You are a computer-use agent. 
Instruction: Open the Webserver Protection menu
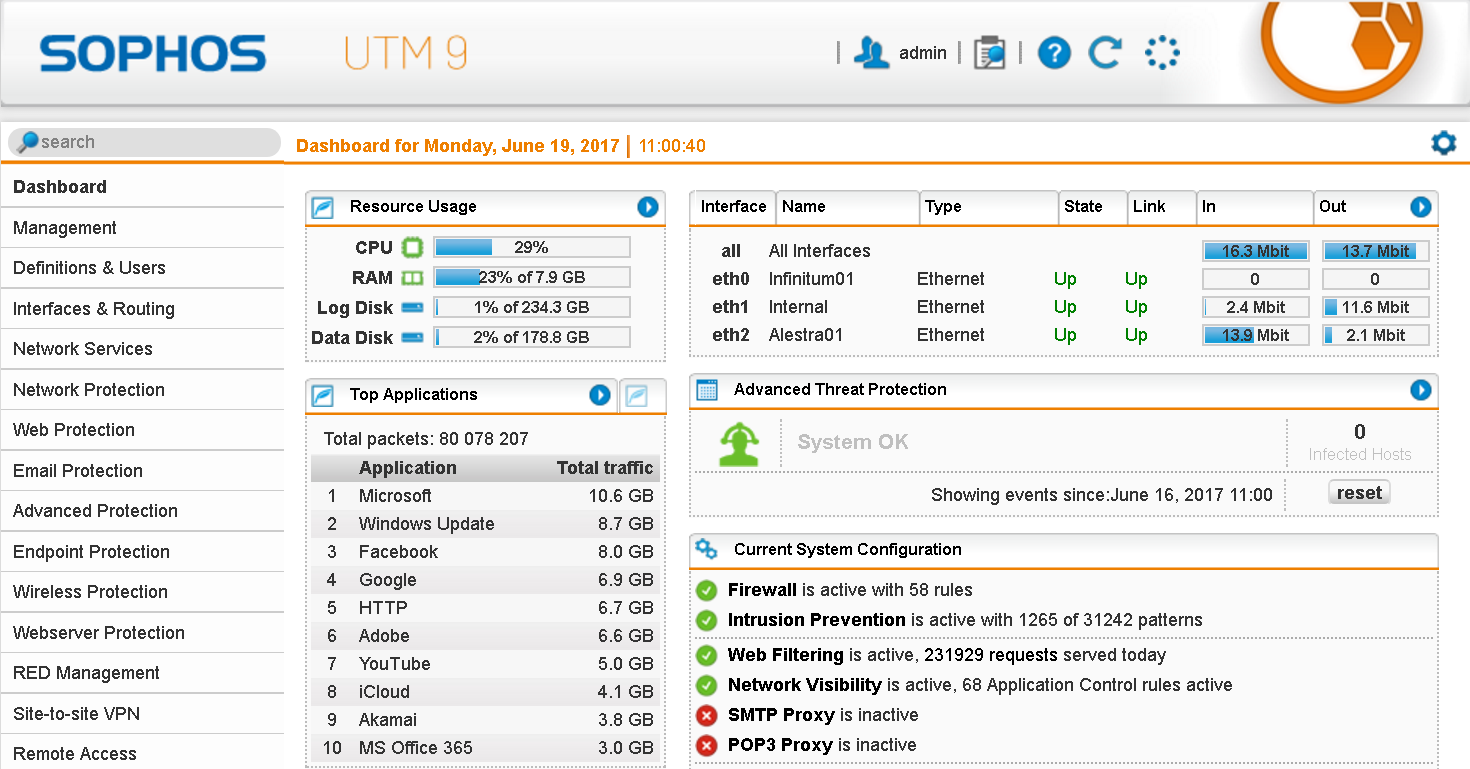[142, 633]
